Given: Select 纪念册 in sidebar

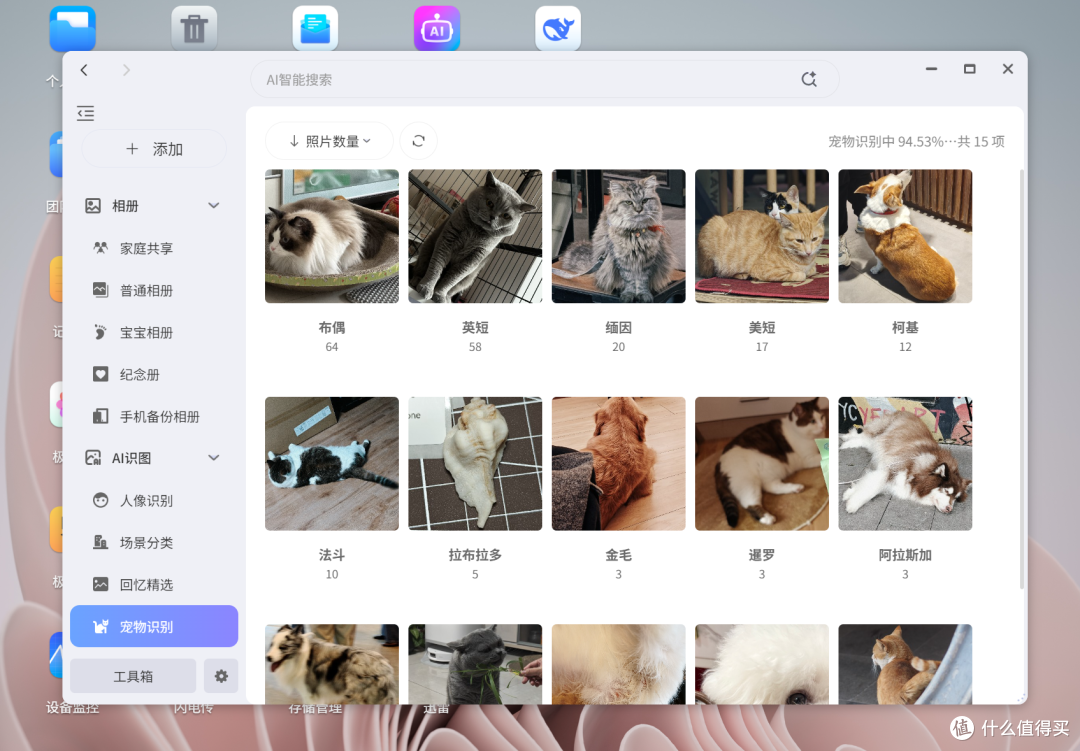Looking at the screenshot, I should 154,374.
